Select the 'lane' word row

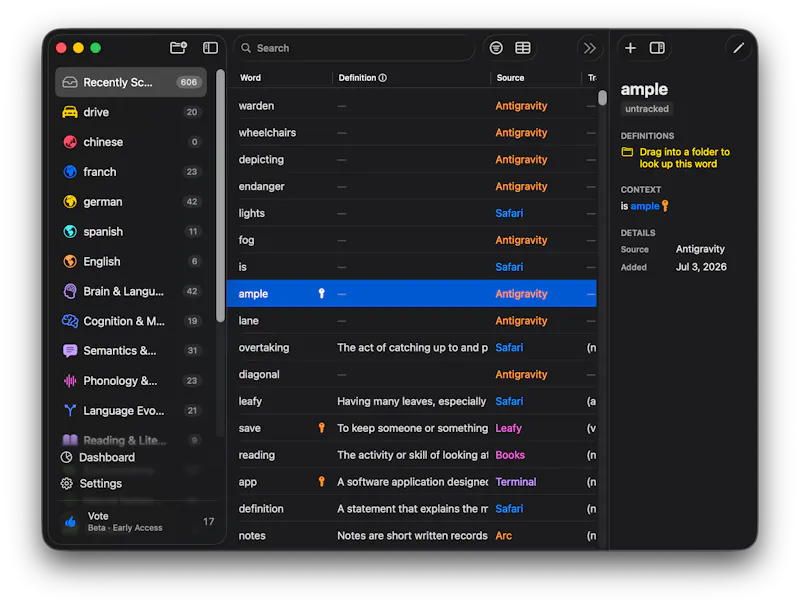pos(411,321)
